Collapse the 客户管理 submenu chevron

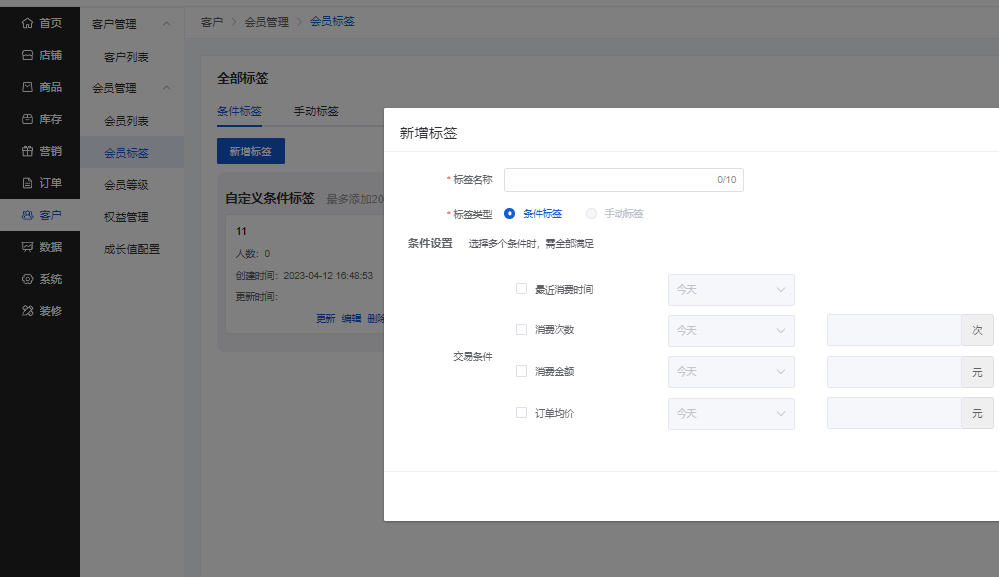point(166,24)
